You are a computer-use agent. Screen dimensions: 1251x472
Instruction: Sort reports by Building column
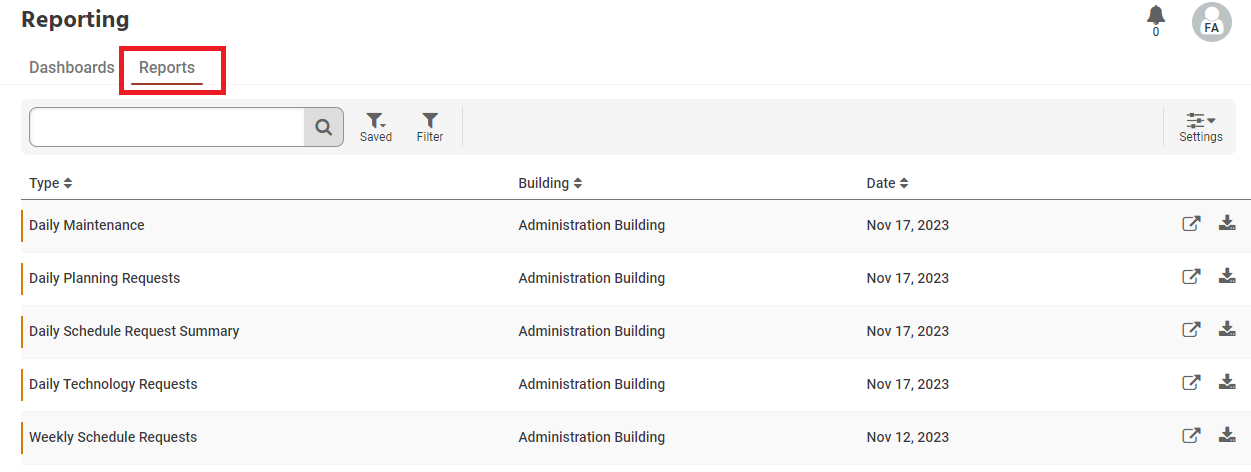pos(550,183)
